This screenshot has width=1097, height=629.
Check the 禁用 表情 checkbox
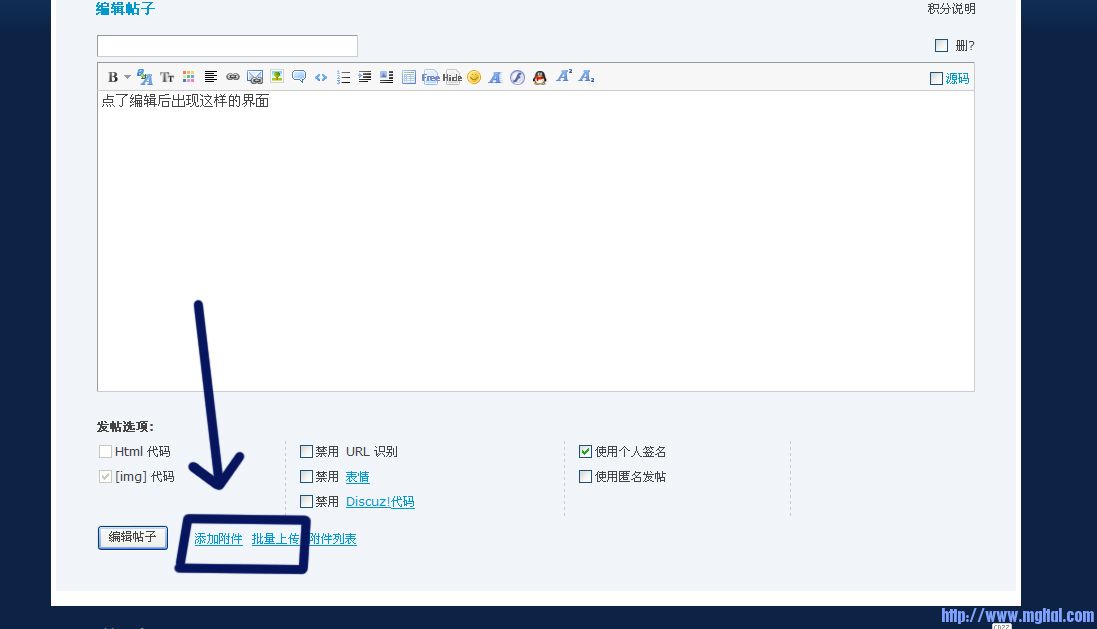[306, 476]
